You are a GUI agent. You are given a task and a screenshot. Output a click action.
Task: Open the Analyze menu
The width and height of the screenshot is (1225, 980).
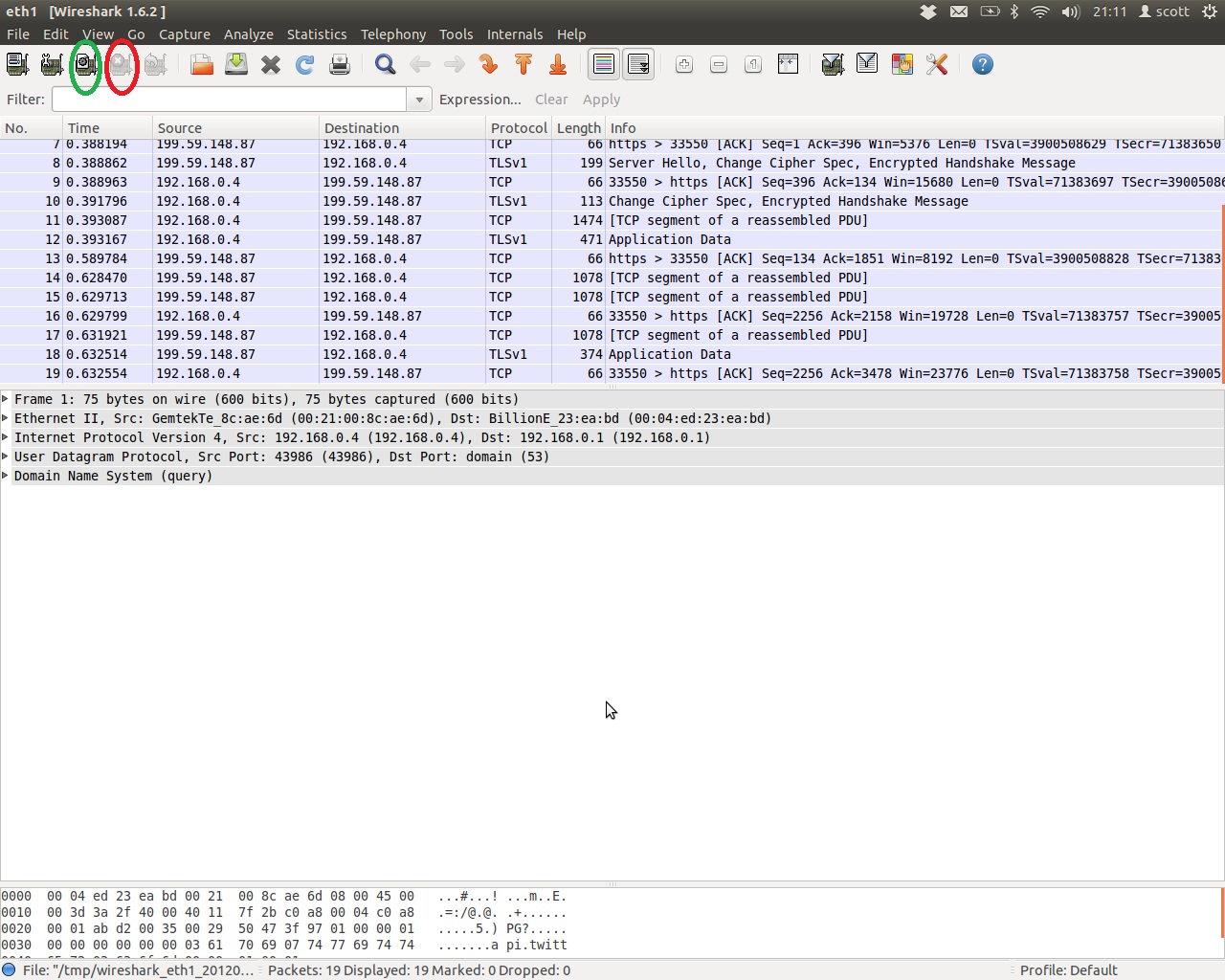249,33
